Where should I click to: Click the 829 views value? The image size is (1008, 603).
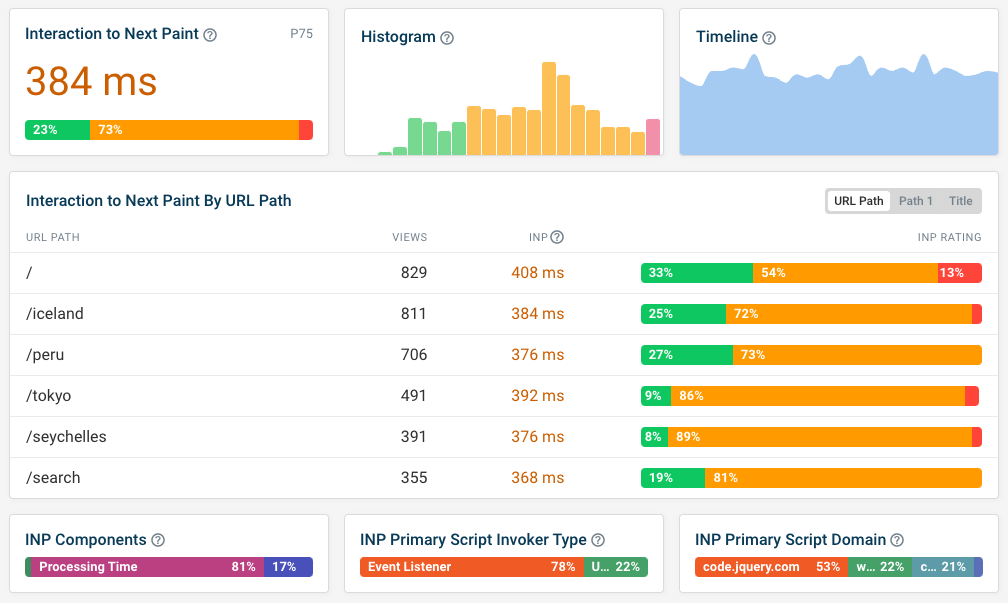tap(414, 273)
